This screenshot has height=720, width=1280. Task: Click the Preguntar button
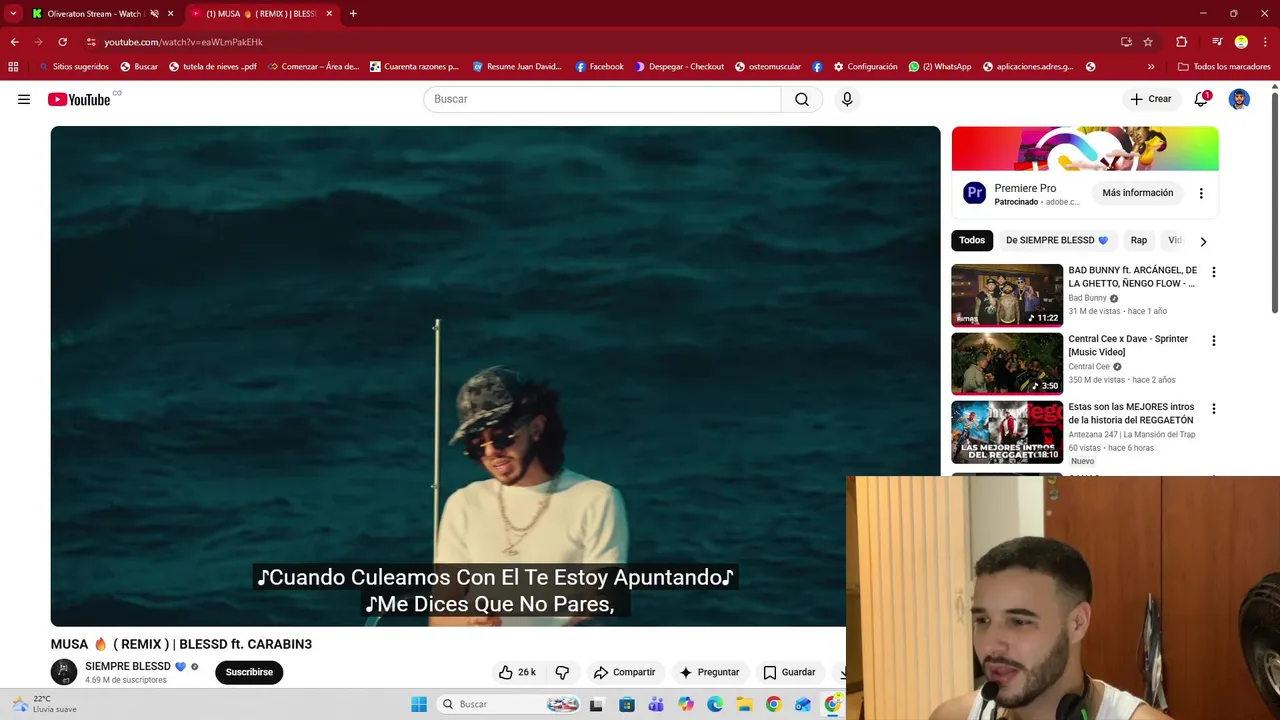point(708,672)
